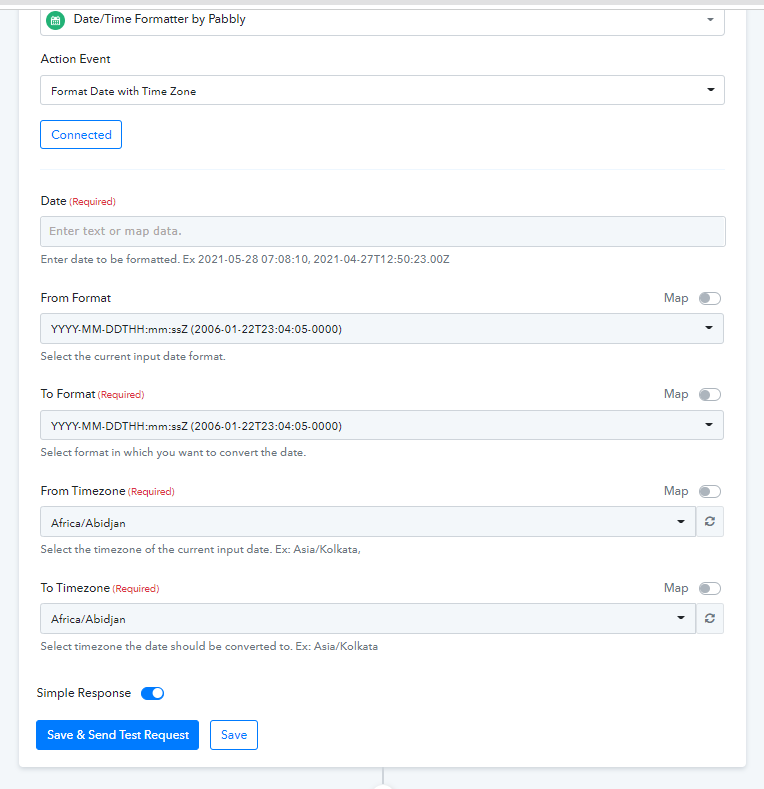764x789 pixels.
Task: Click the Save button
Action: pos(234,735)
